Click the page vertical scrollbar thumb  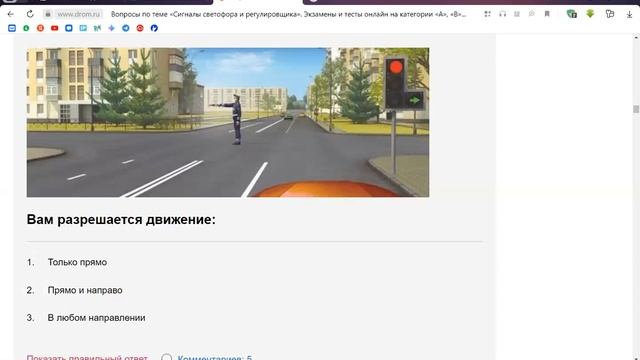coord(636,109)
